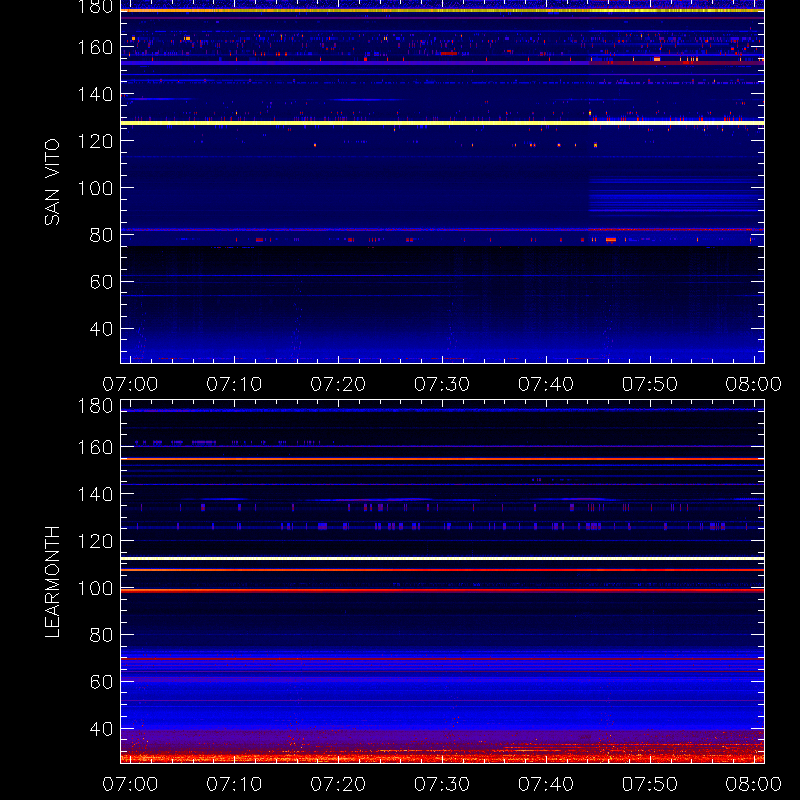The width and height of the screenshot is (800, 800).
Task: Select the 100 tick label on SAN VITO axis
Action: (x=95, y=188)
